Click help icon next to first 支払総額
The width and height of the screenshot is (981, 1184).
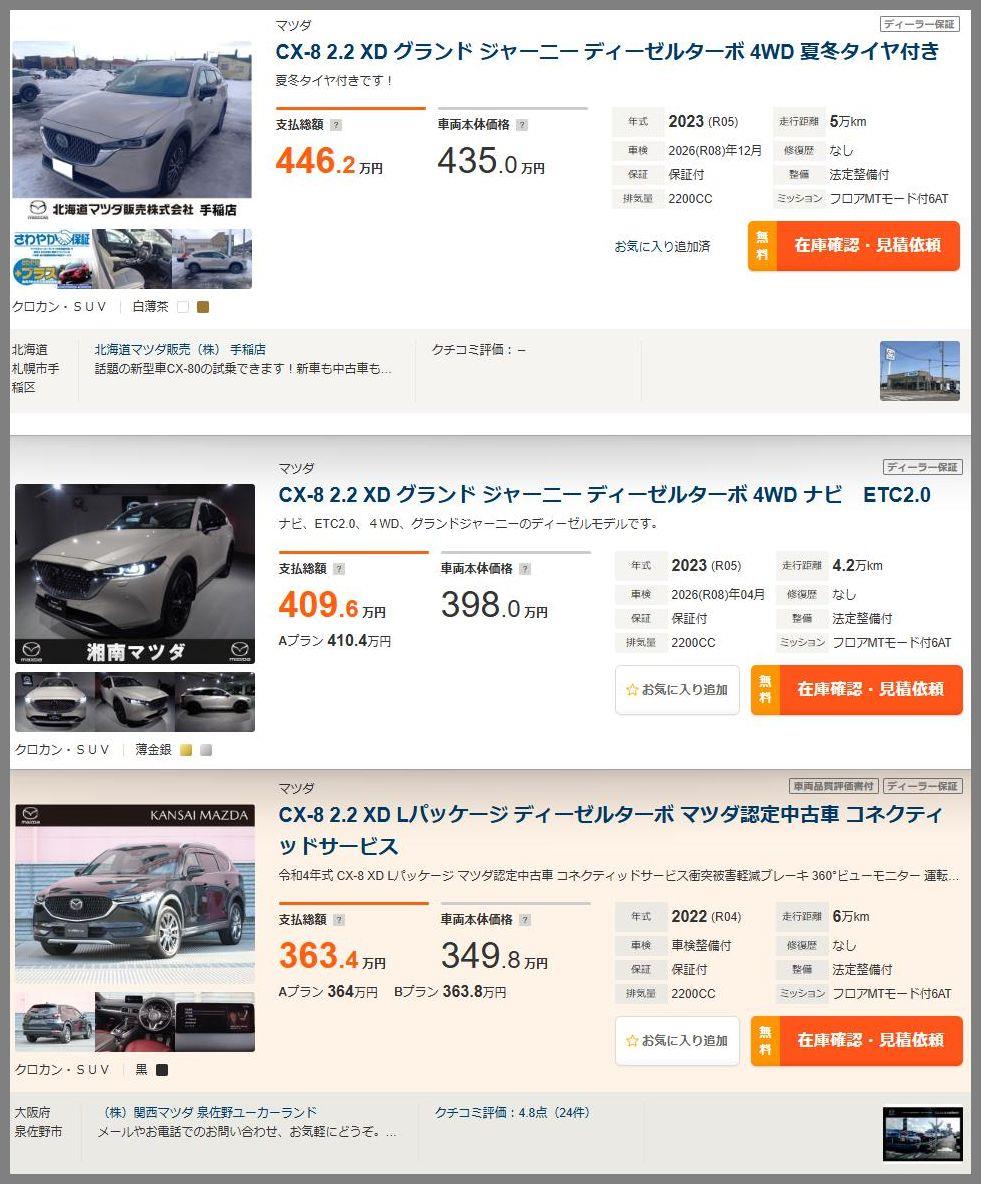pos(336,125)
